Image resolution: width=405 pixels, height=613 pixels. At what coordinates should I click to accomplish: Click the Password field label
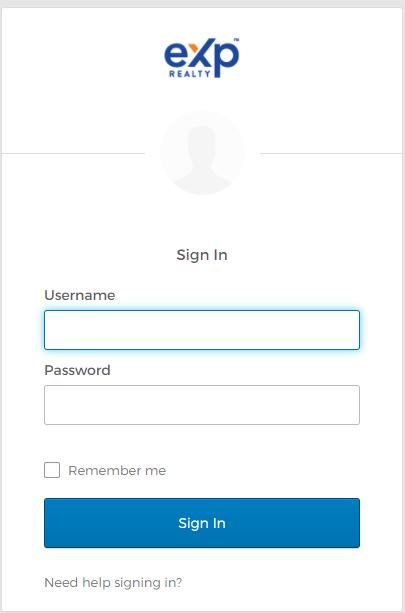tap(77, 370)
